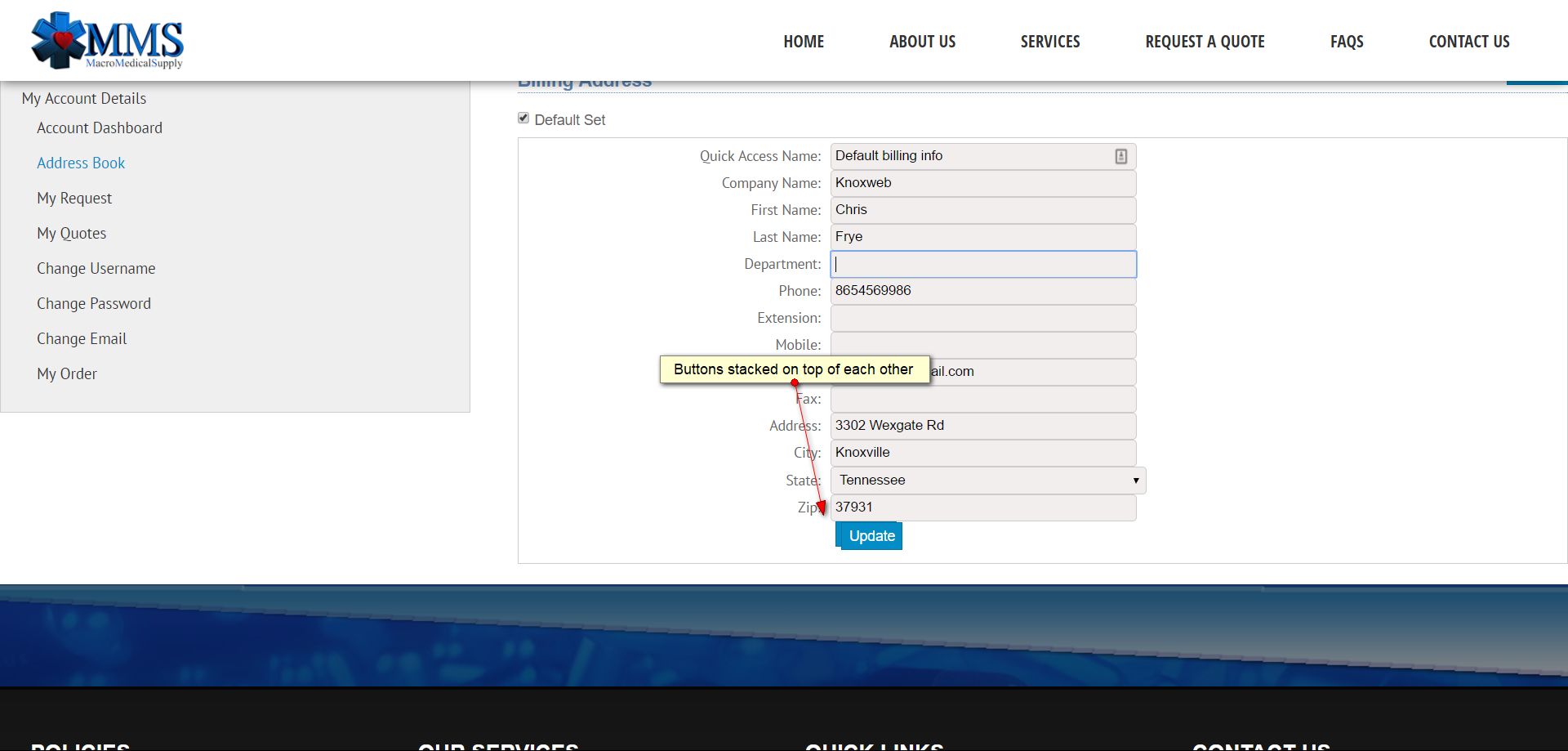Viewport: 1568px width, 751px height.
Task: Click the Mobile input field
Action: click(x=983, y=344)
